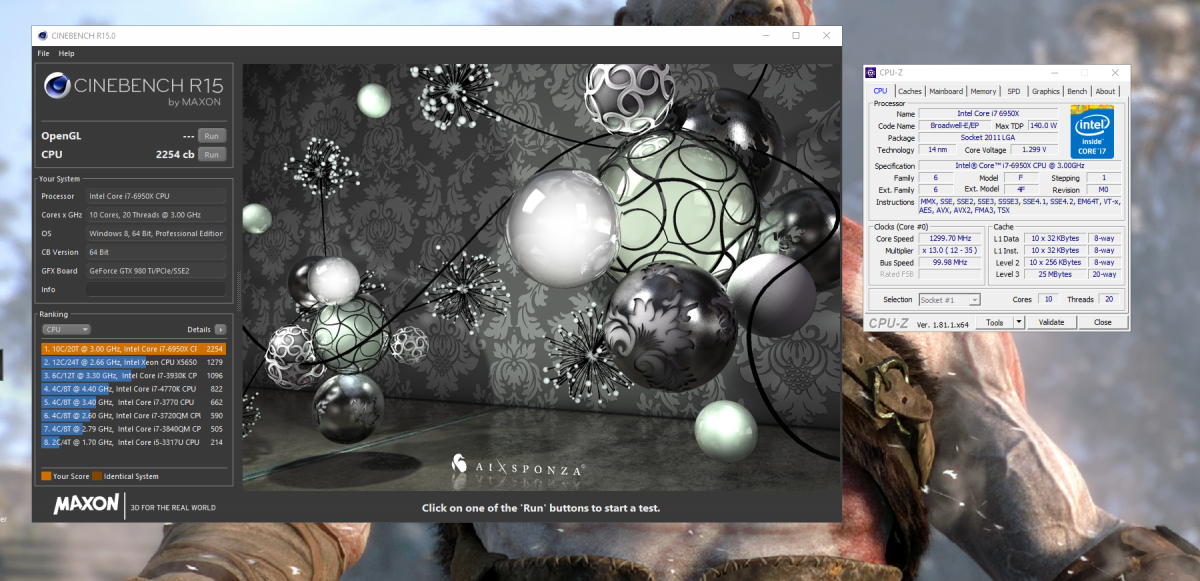Click the CPU Name field in CPU-Z
Screen dimensions: 1200x581
pyautogui.click(x=988, y=114)
